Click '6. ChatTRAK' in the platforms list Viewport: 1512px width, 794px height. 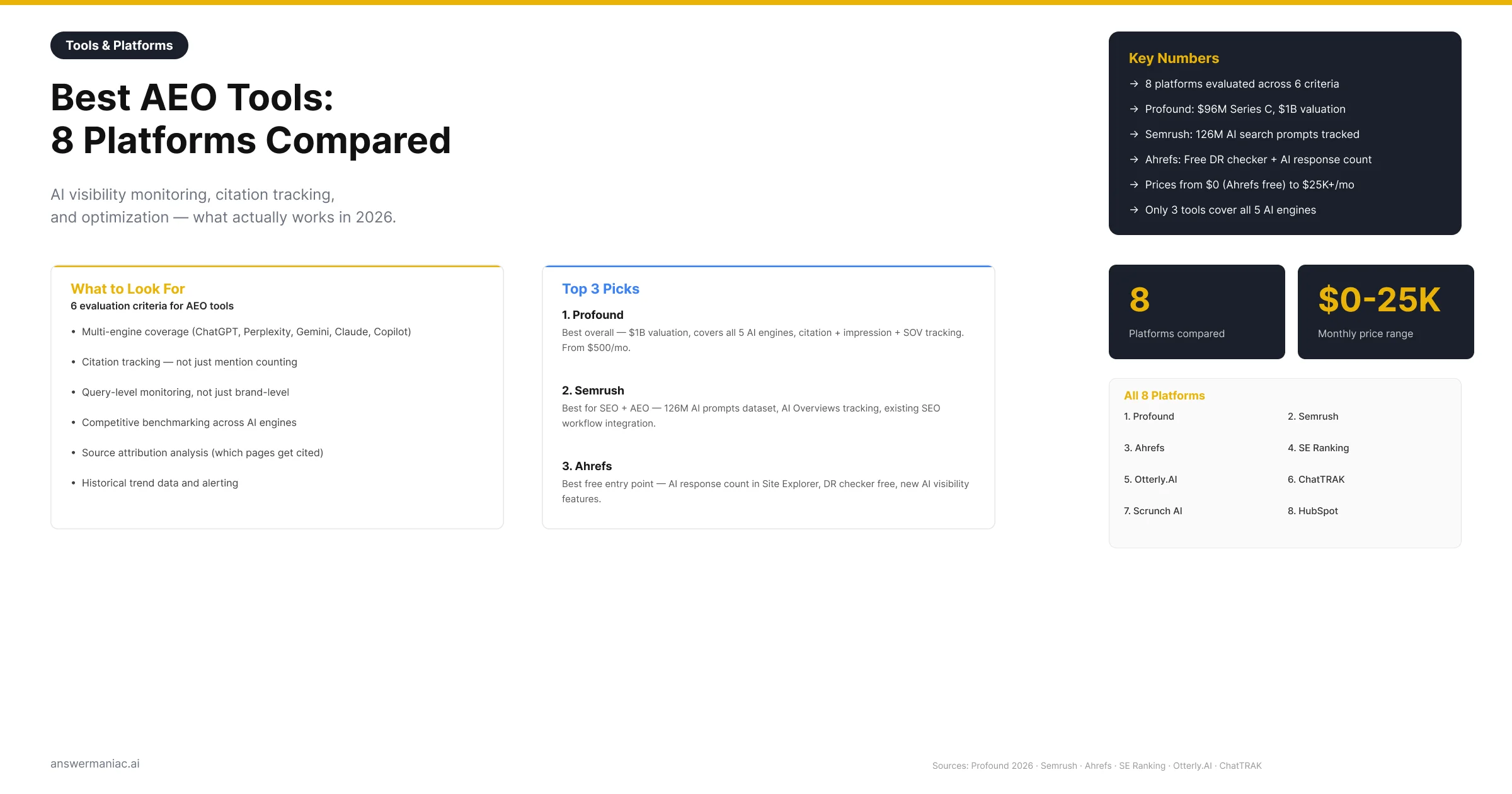point(1316,480)
